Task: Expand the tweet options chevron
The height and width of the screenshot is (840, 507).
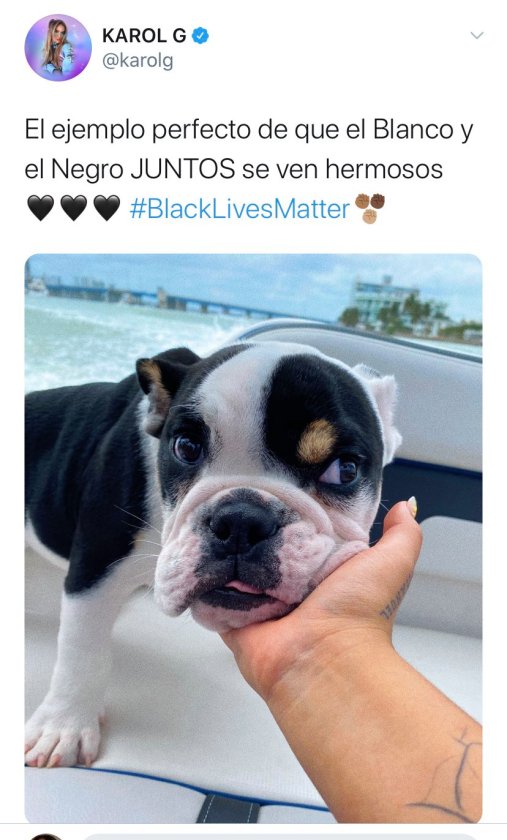Action: click(477, 35)
